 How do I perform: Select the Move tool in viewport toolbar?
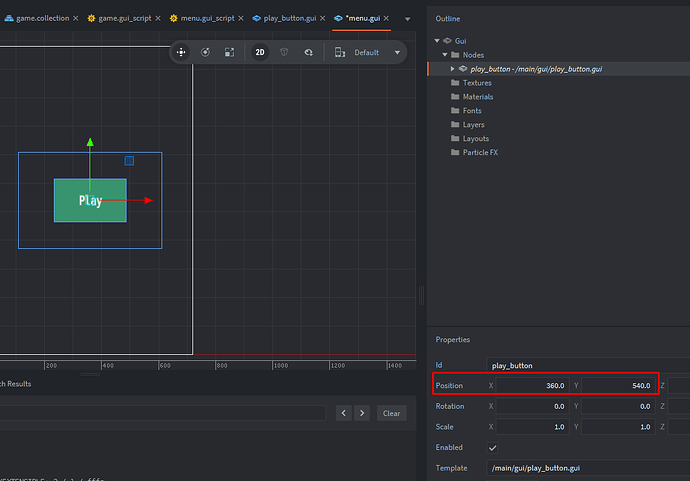[181, 52]
